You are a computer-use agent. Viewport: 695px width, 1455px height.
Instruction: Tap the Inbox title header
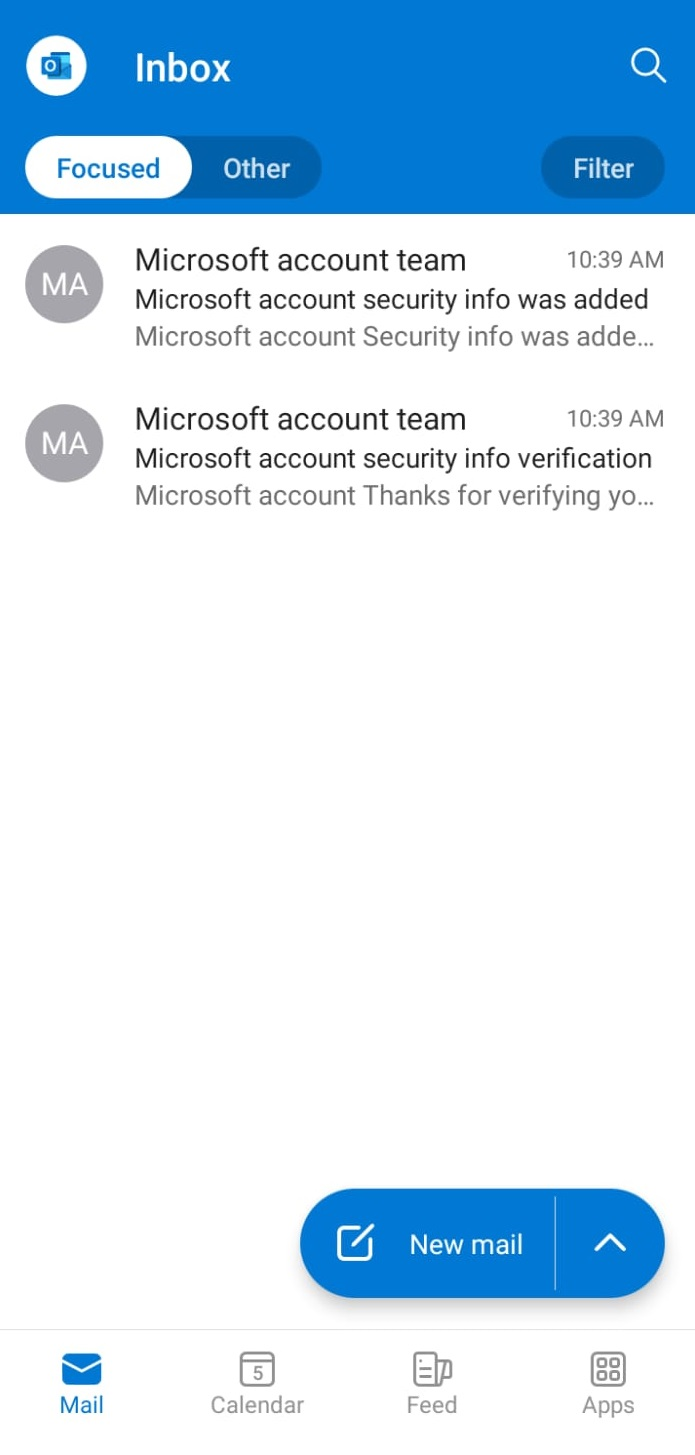point(183,67)
